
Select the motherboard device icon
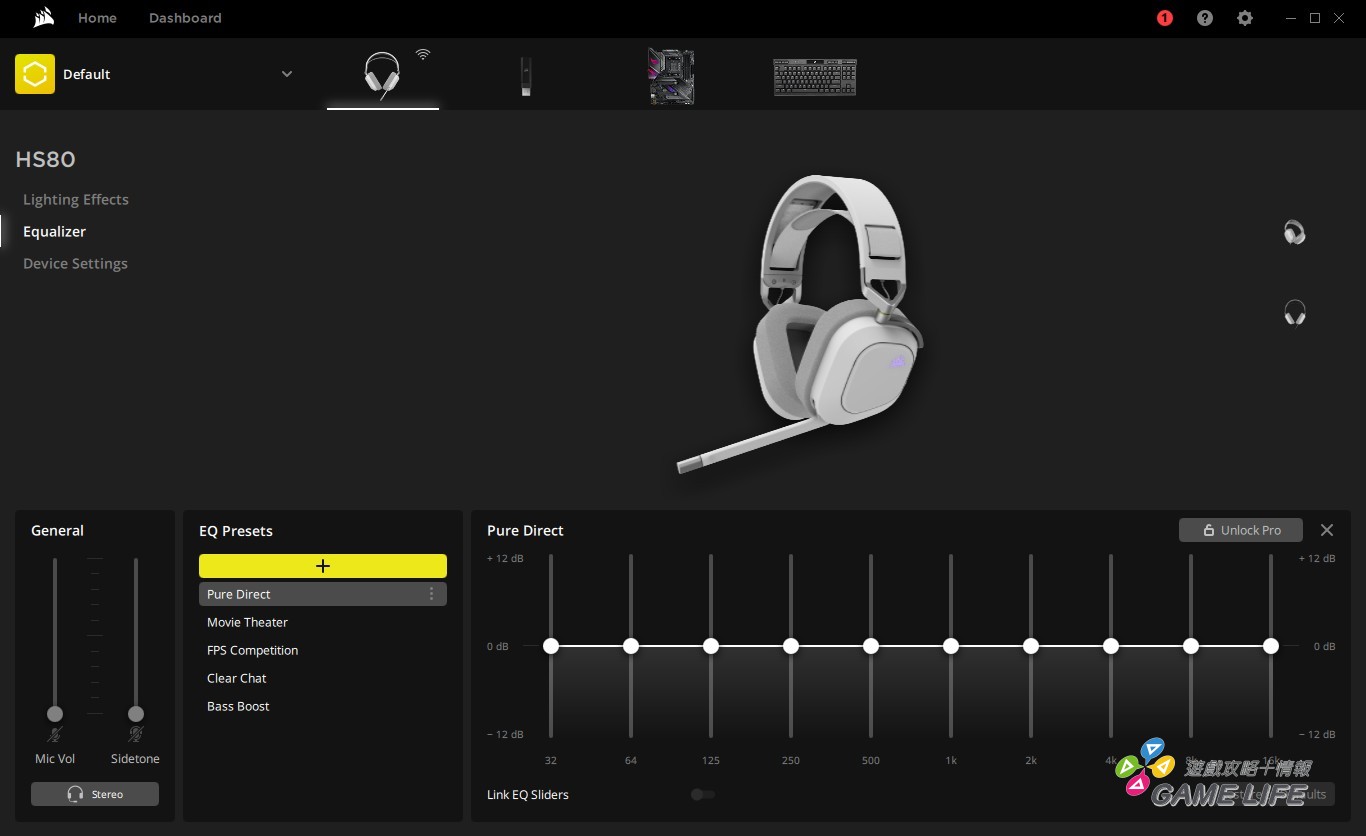(x=671, y=76)
